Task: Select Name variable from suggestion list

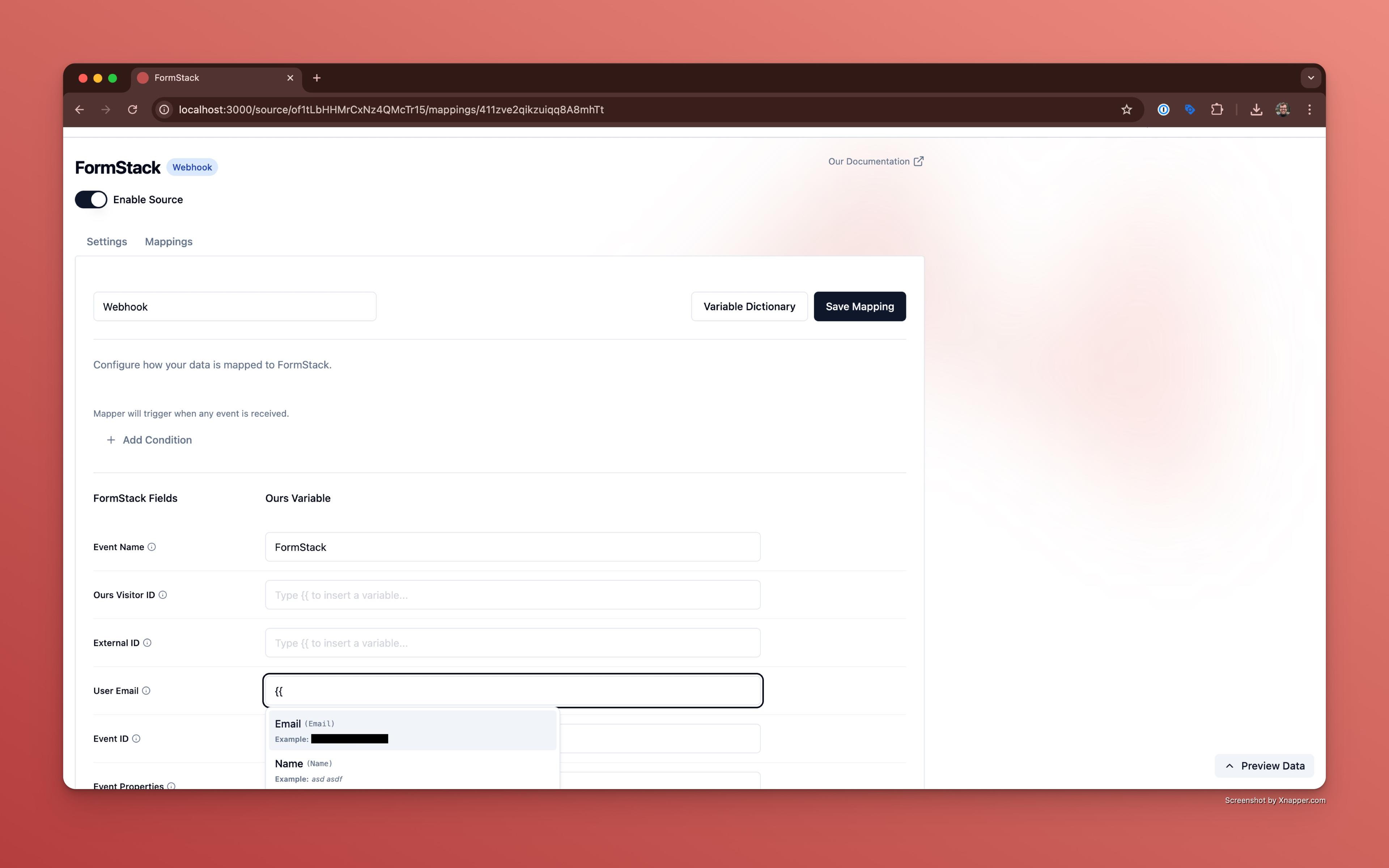Action: coord(412,770)
